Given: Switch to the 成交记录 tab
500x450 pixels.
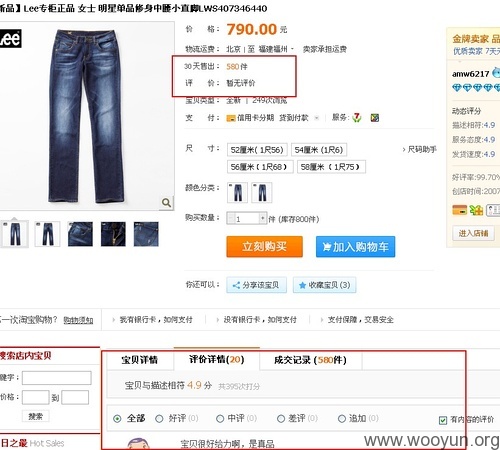Looking at the screenshot, I should (x=310, y=360).
